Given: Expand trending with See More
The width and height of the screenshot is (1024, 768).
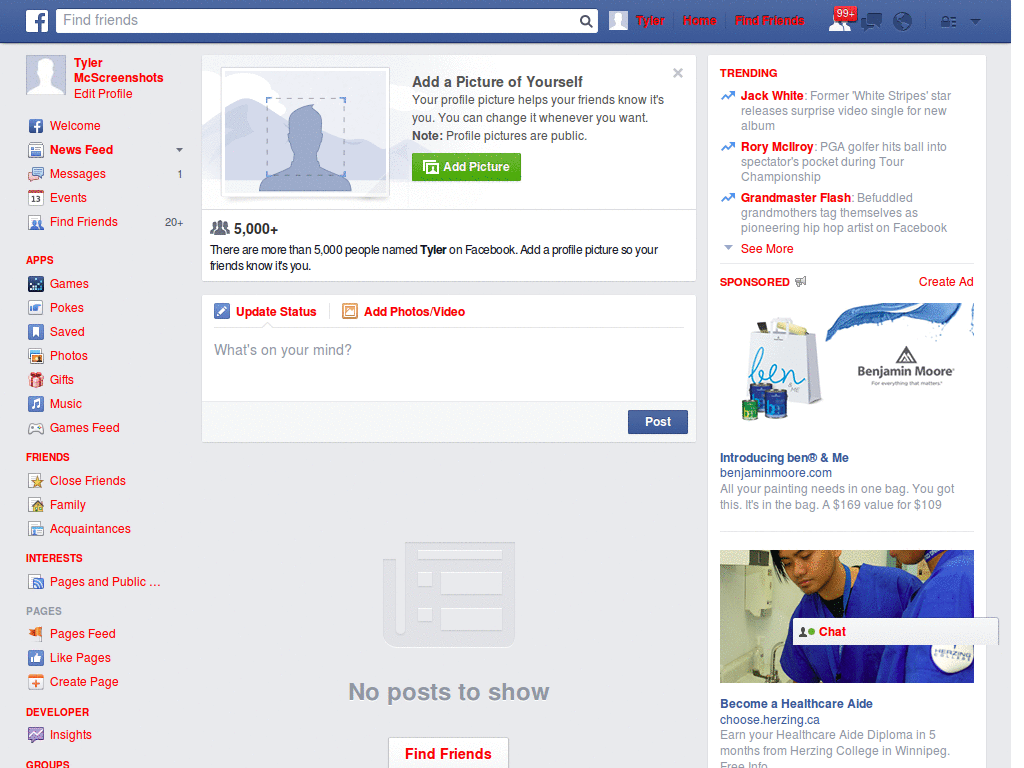Looking at the screenshot, I should pyautogui.click(x=767, y=249).
